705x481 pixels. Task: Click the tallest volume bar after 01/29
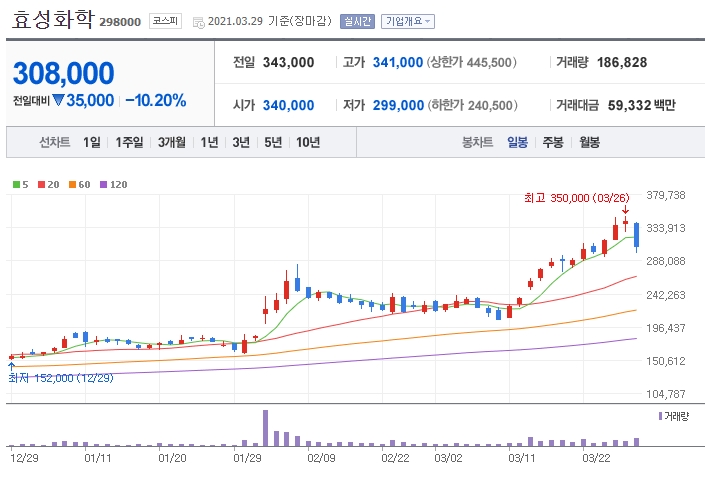pos(265,428)
